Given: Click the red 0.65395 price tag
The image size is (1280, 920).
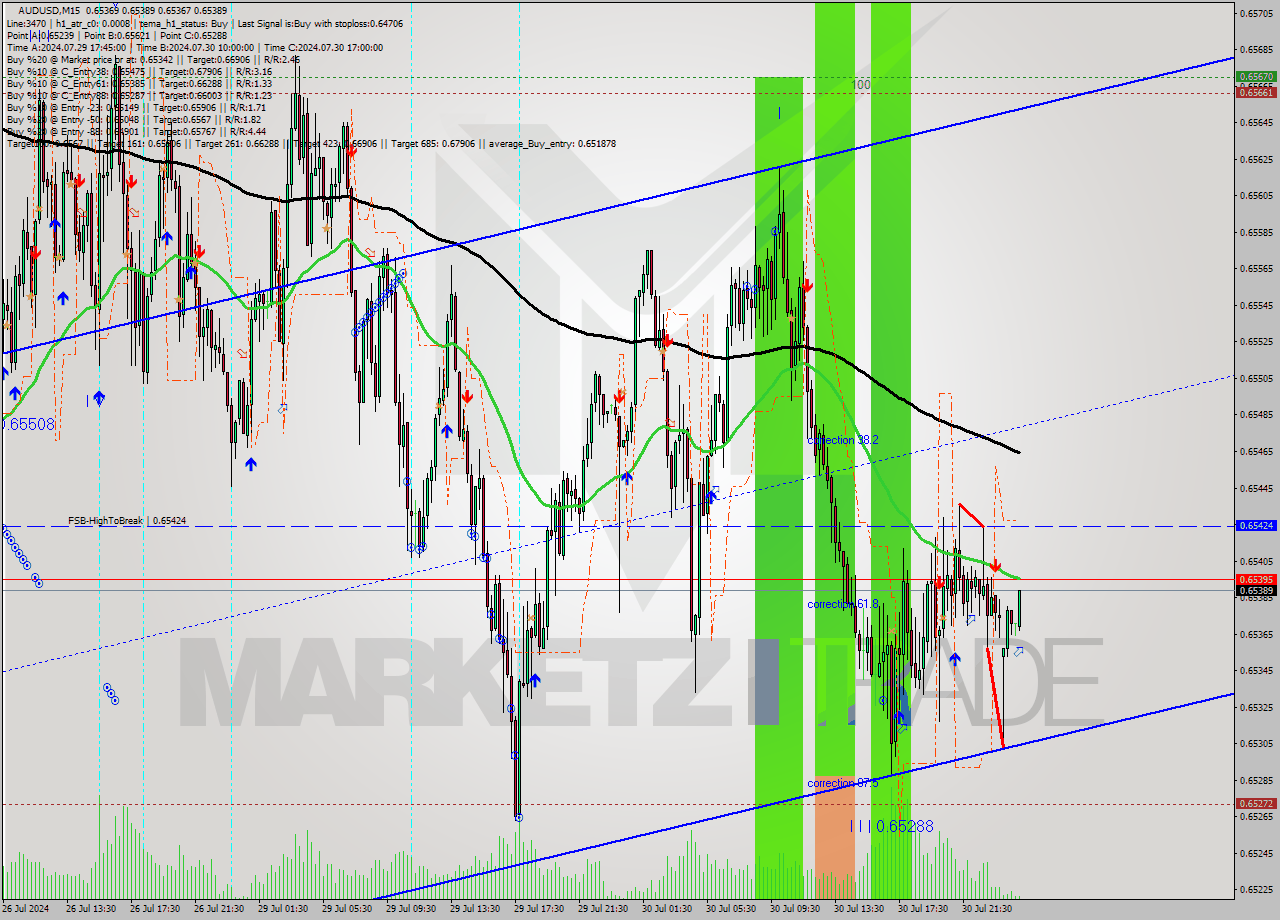Looking at the screenshot, I should [x=1256, y=579].
